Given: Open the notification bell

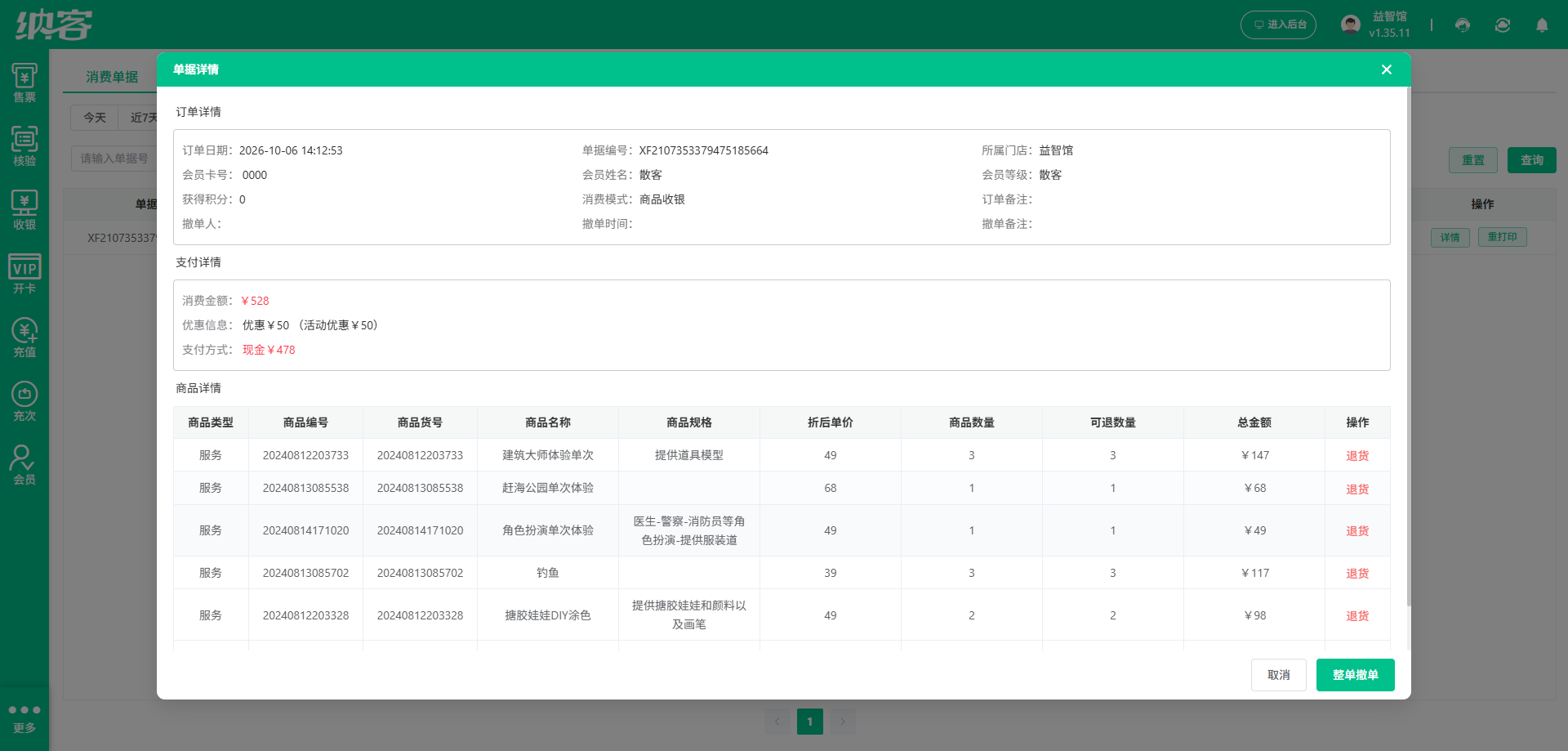Looking at the screenshot, I should tap(1542, 25).
